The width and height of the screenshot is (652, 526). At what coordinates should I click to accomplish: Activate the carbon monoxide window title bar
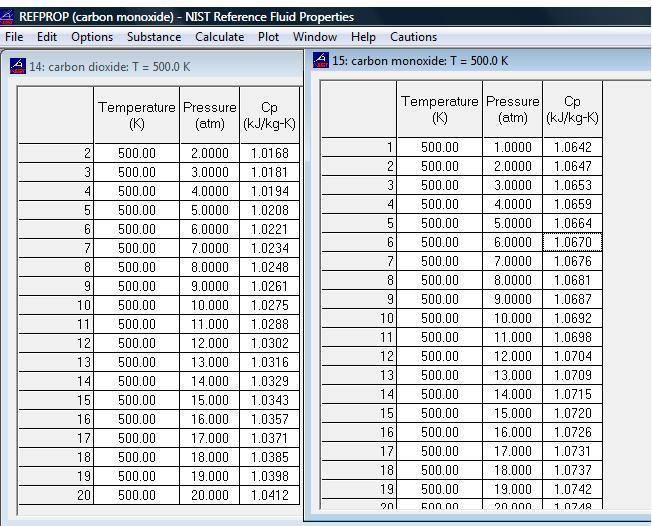pyautogui.click(x=480, y=61)
